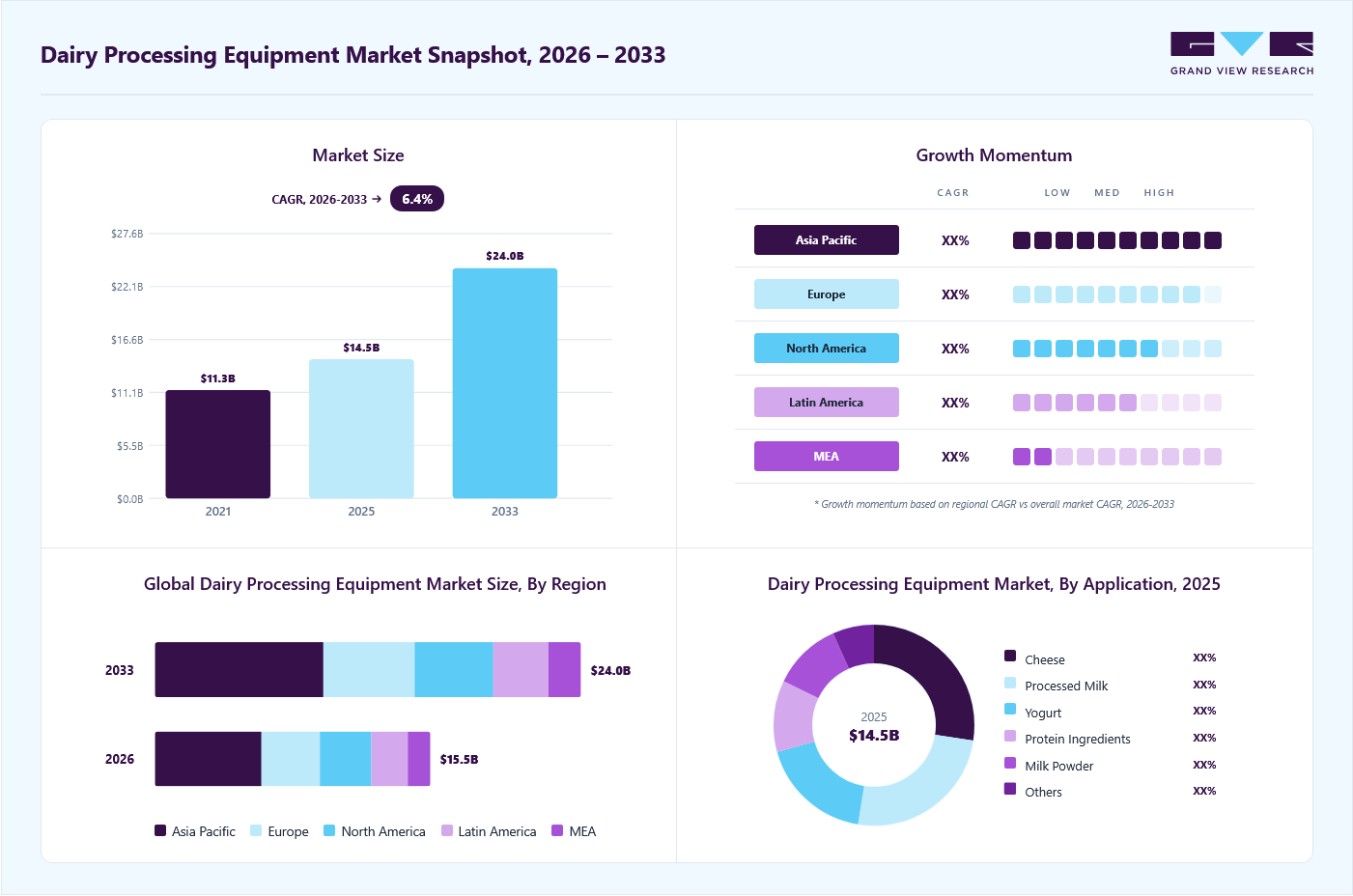Click the Dairy Processing Equipment Market Snapshot heading

tap(353, 55)
